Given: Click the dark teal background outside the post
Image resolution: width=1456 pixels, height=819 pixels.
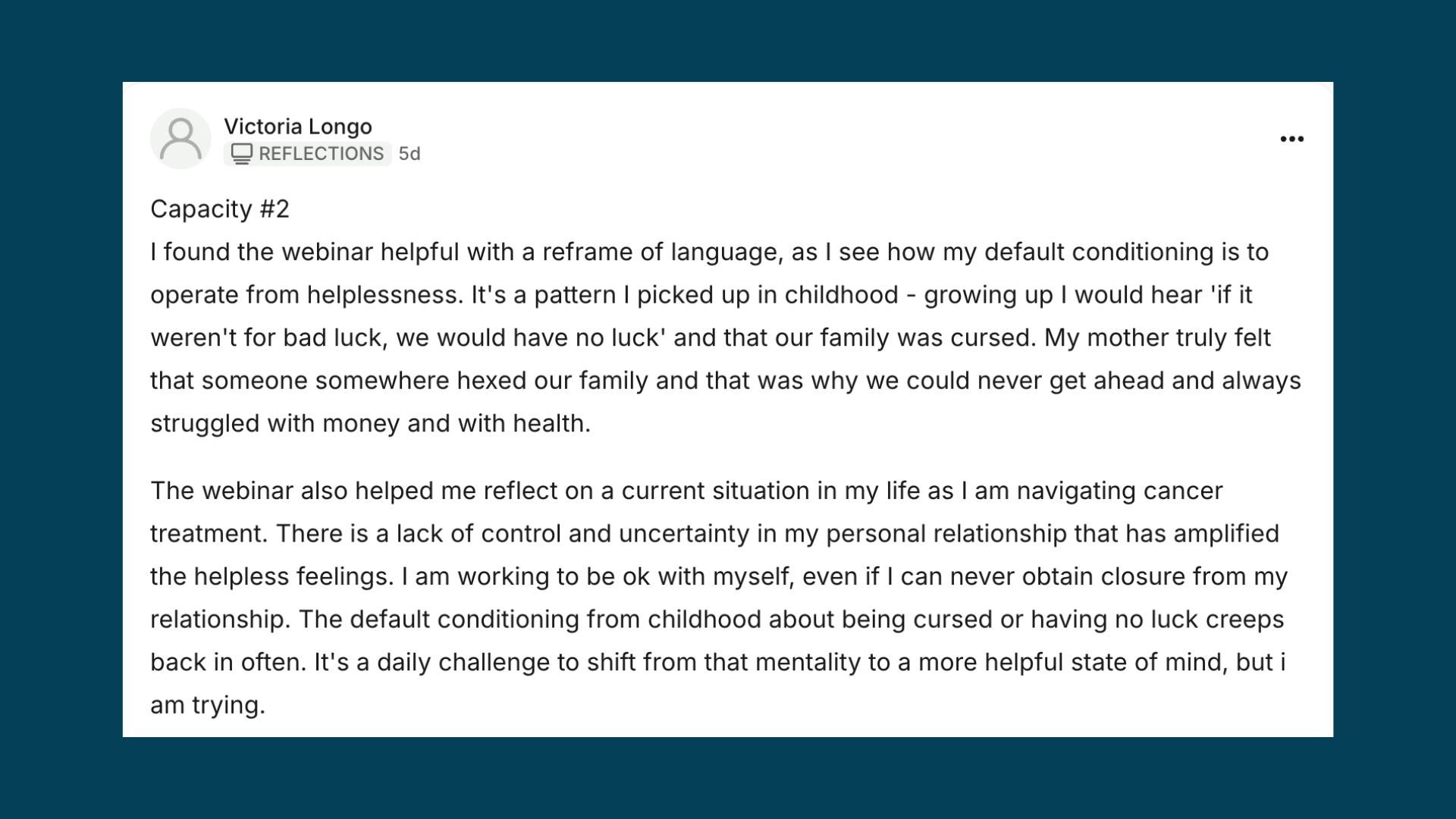Looking at the screenshot, I should pos(728,778).
